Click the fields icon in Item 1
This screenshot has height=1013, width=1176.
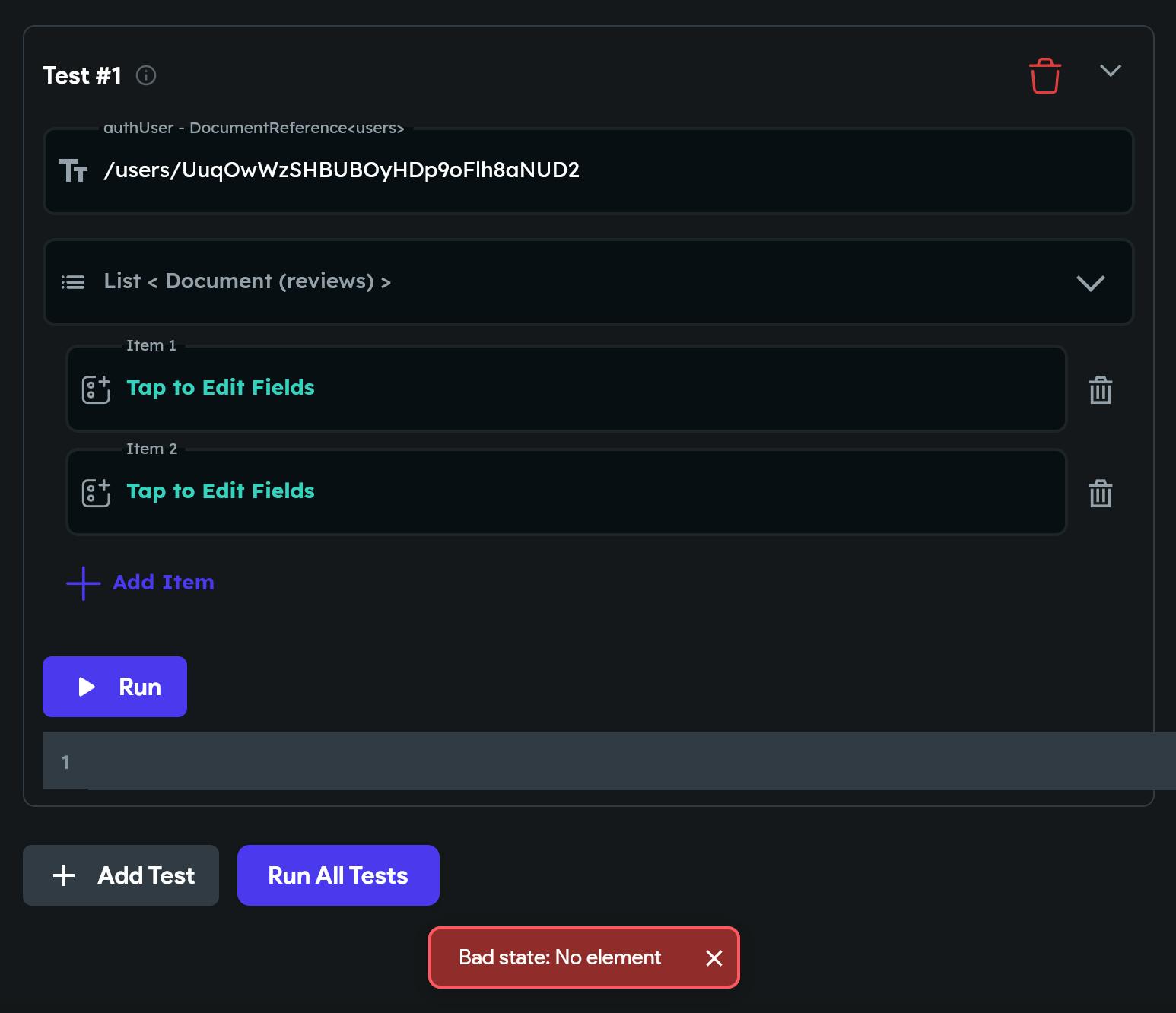(96, 389)
